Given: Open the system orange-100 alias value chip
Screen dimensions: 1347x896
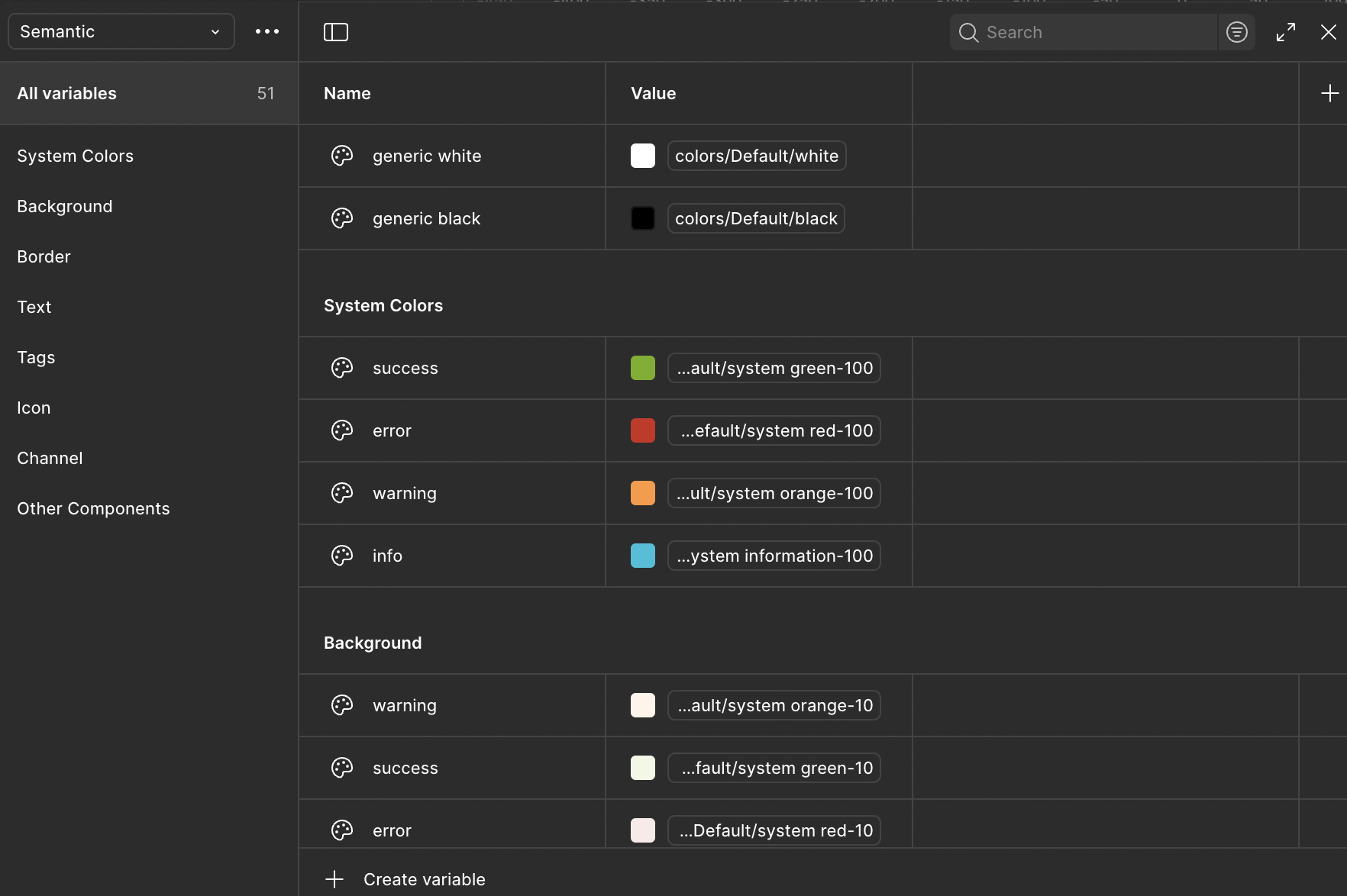Looking at the screenshot, I should click(x=774, y=493).
